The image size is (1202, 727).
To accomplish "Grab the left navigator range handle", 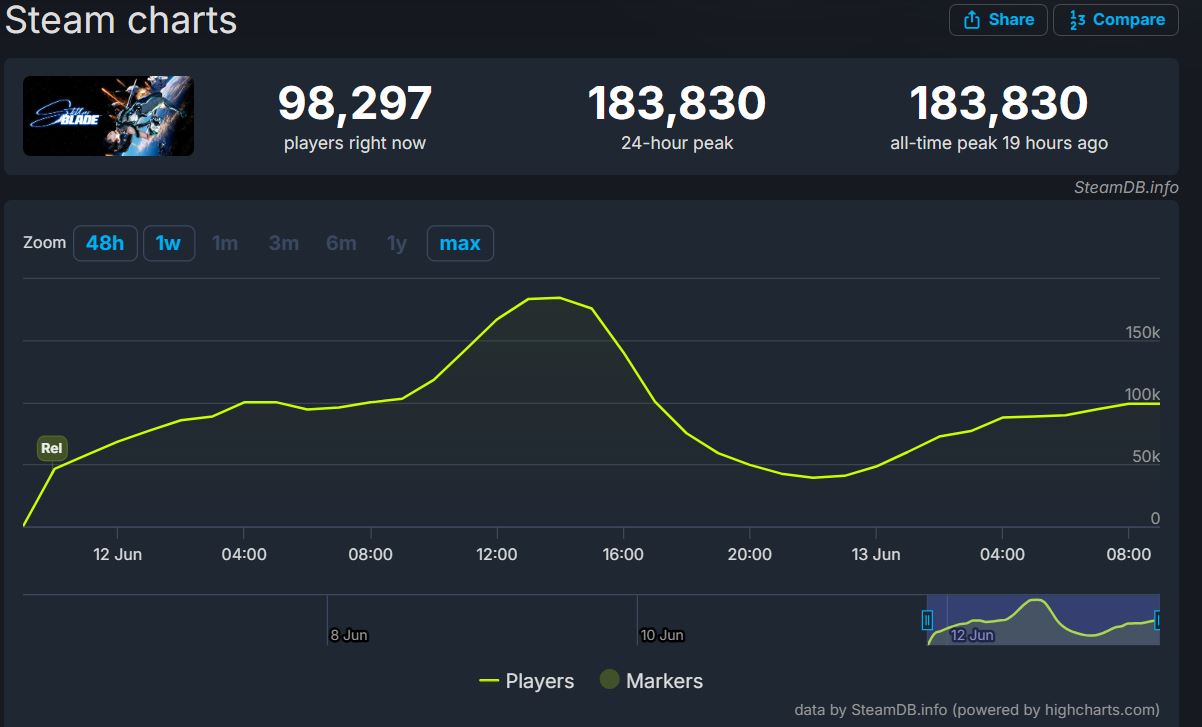I will (x=927, y=621).
